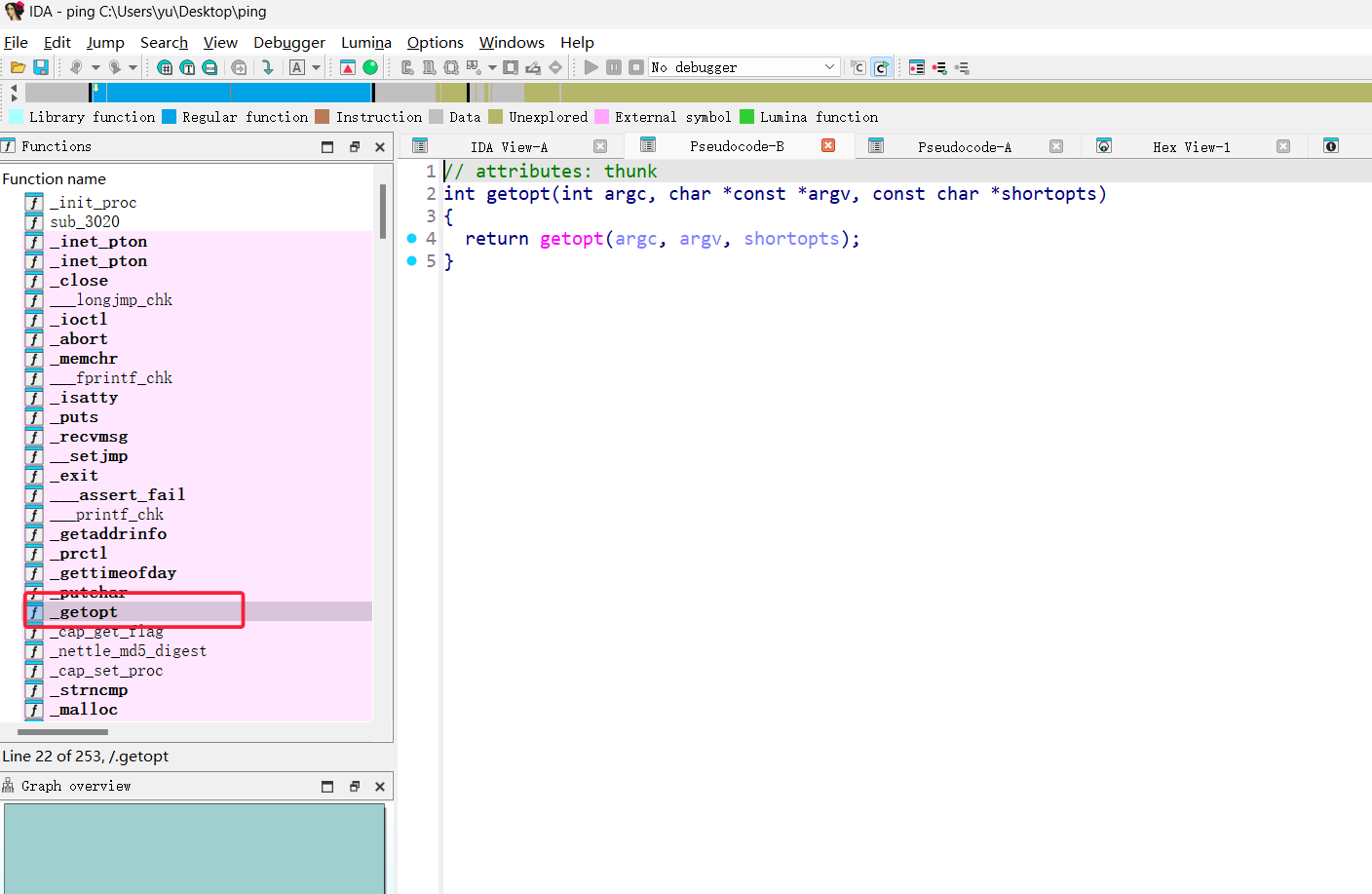Toggle the highlighted 'C' pseudocode toolbar button

click(881, 67)
